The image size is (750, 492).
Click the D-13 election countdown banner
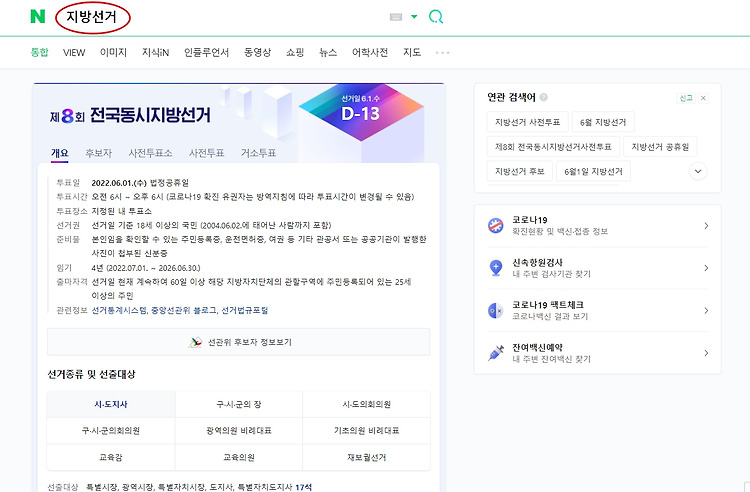(x=361, y=112)
